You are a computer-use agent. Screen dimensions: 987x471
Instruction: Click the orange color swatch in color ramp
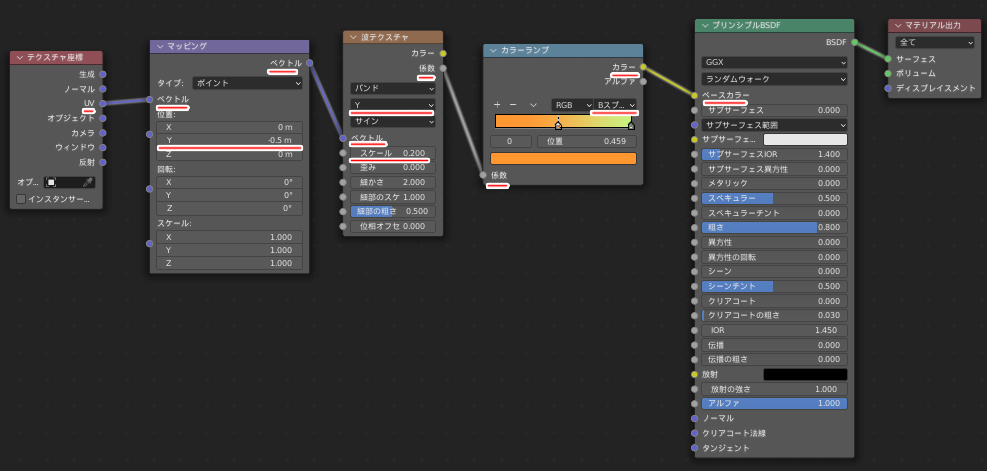(x=563, y=158)
